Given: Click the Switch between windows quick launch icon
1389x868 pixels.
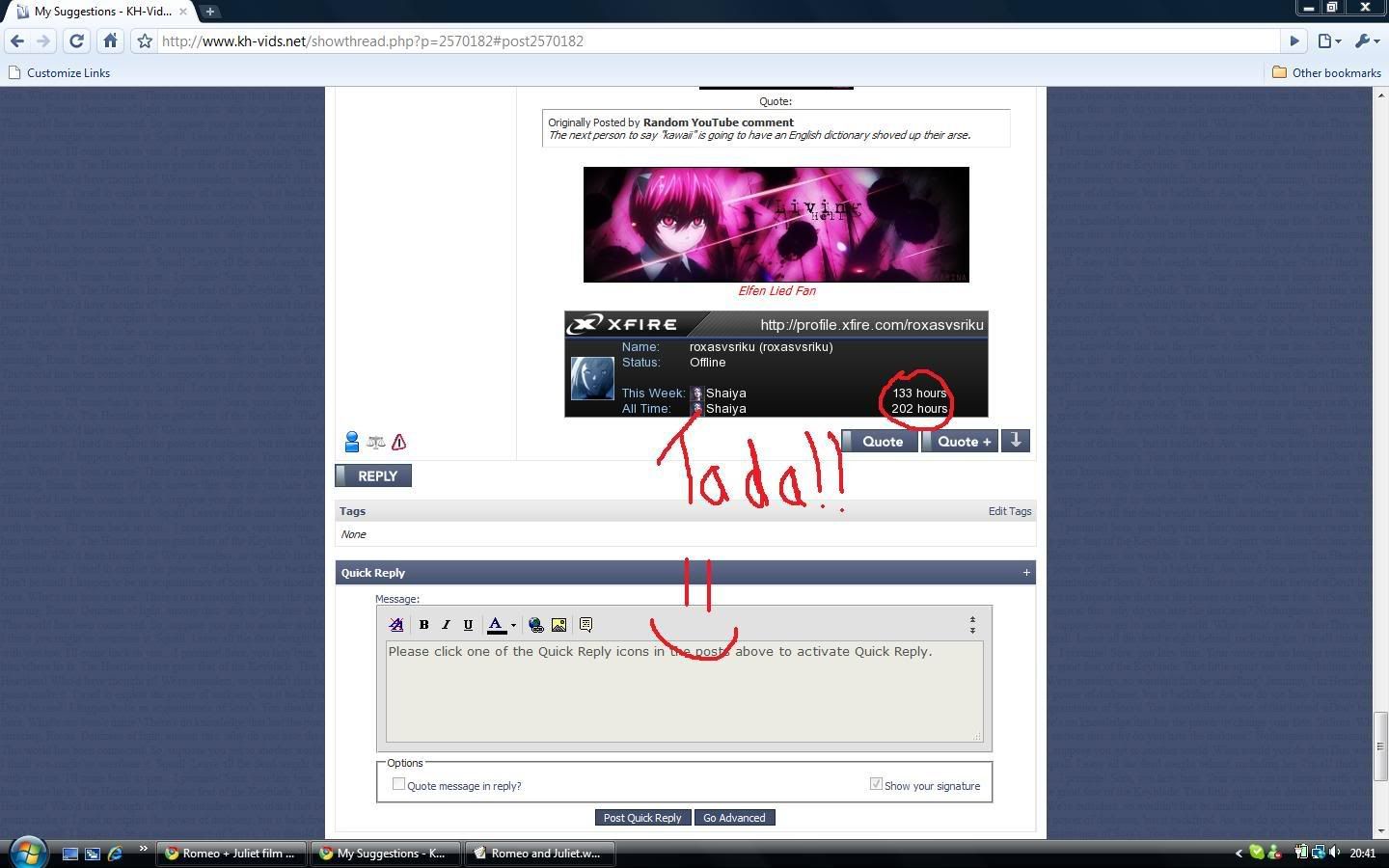Looking at the screenshot, I should click(x=93, y=854).
